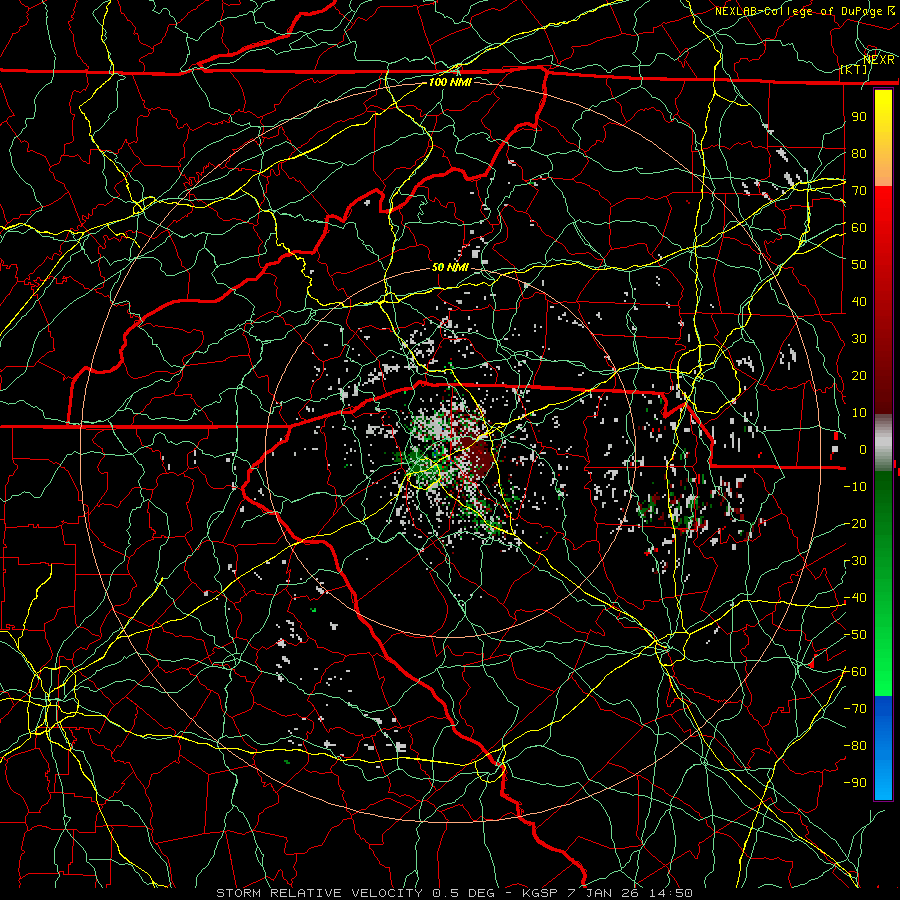Pick the gray zero-velocity color bar segment
This screenshot has height=900, width=900.
pyautogui.click(x=883, y=442)
